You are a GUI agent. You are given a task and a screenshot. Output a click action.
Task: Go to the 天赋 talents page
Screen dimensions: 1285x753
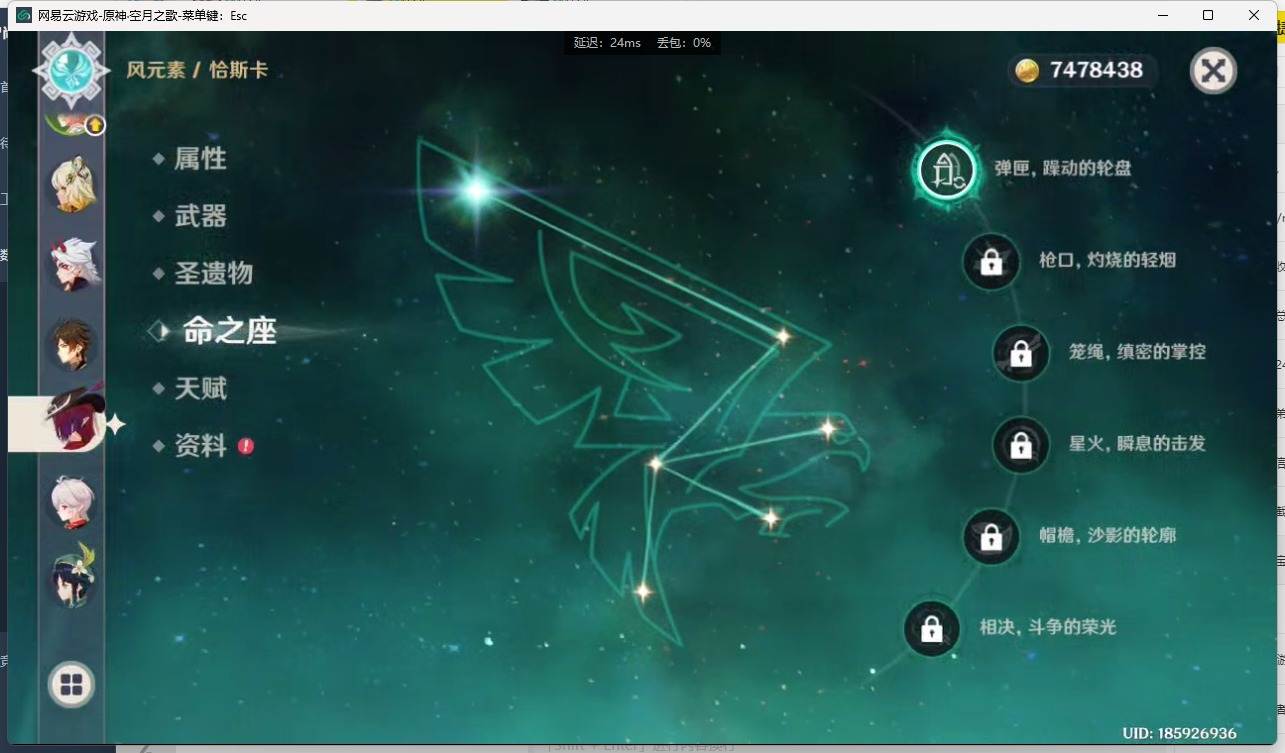[200, 388]
